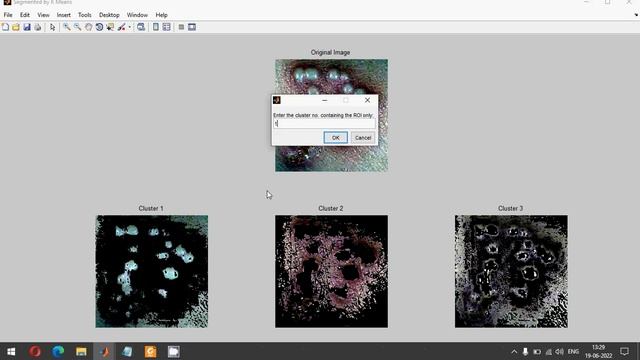Open the brush color dropdown arrow
This screenshot has height=360, width=640.
(130, 27)
